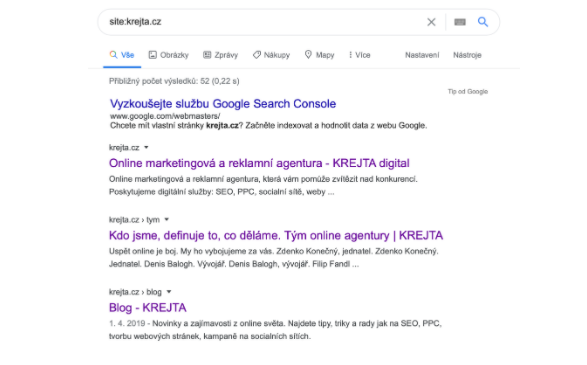Image resolution: width=587 pixels, height=365 pixels.
Task: Switch to the Nákupy tab
Action: [271, 55]
